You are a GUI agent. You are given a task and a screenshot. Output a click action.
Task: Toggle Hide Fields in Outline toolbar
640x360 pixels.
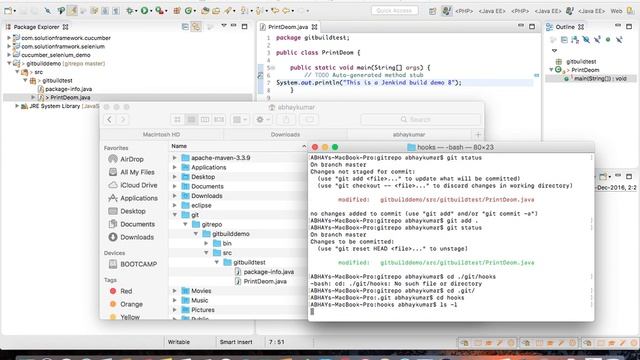tap(586, 40)
